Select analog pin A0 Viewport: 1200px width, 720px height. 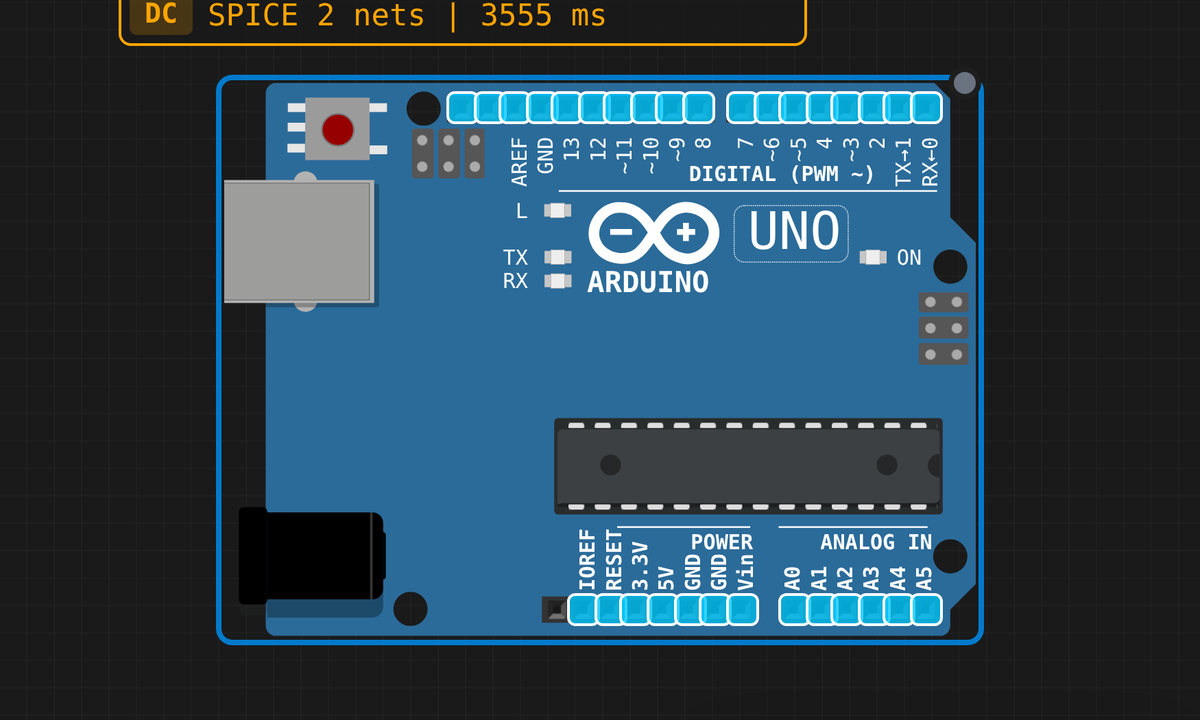click(793, 609)
